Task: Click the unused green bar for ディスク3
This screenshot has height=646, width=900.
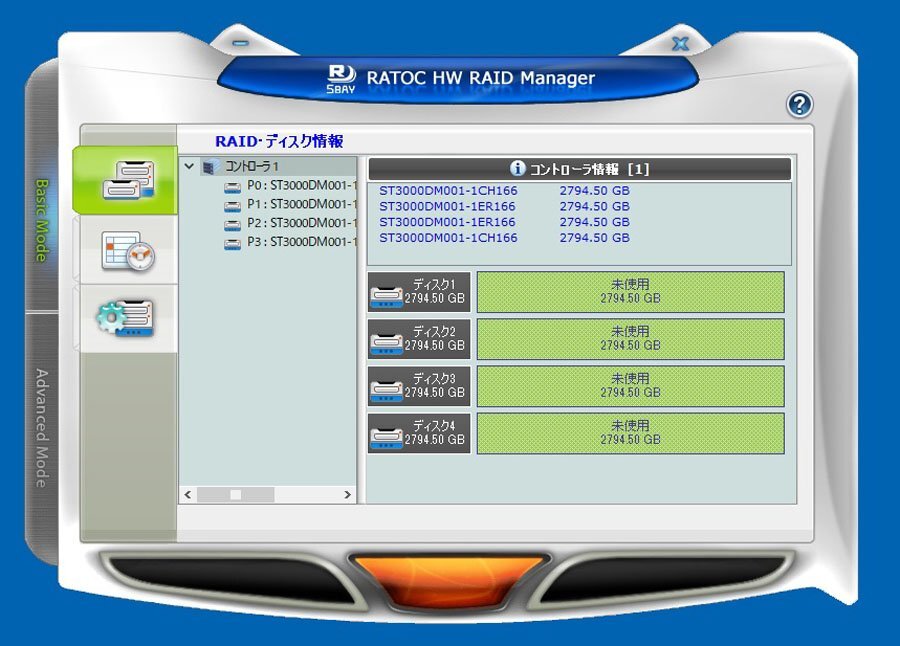Action: pos(630,386)
